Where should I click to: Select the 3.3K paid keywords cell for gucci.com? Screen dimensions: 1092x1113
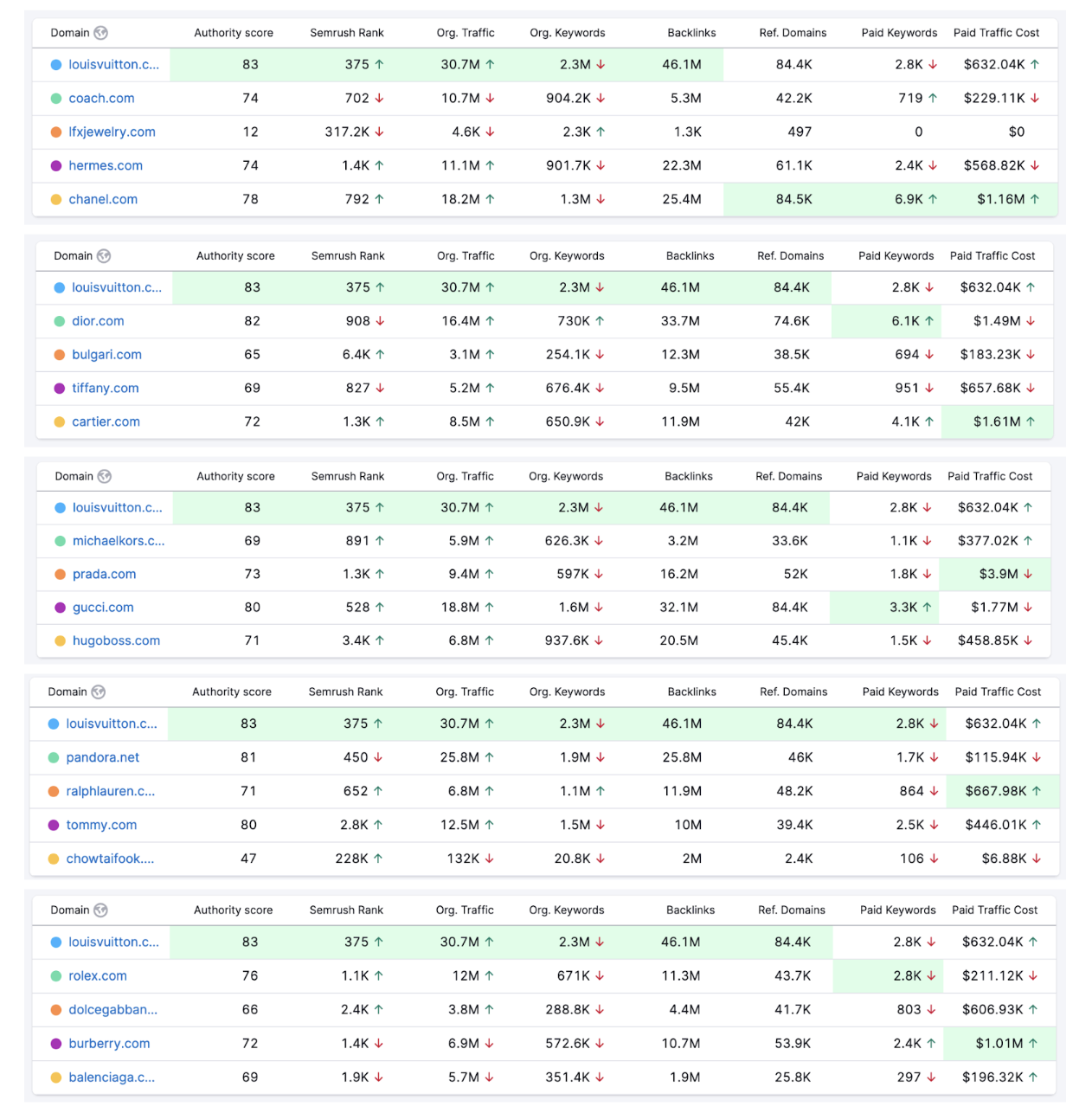pos(910,608)
